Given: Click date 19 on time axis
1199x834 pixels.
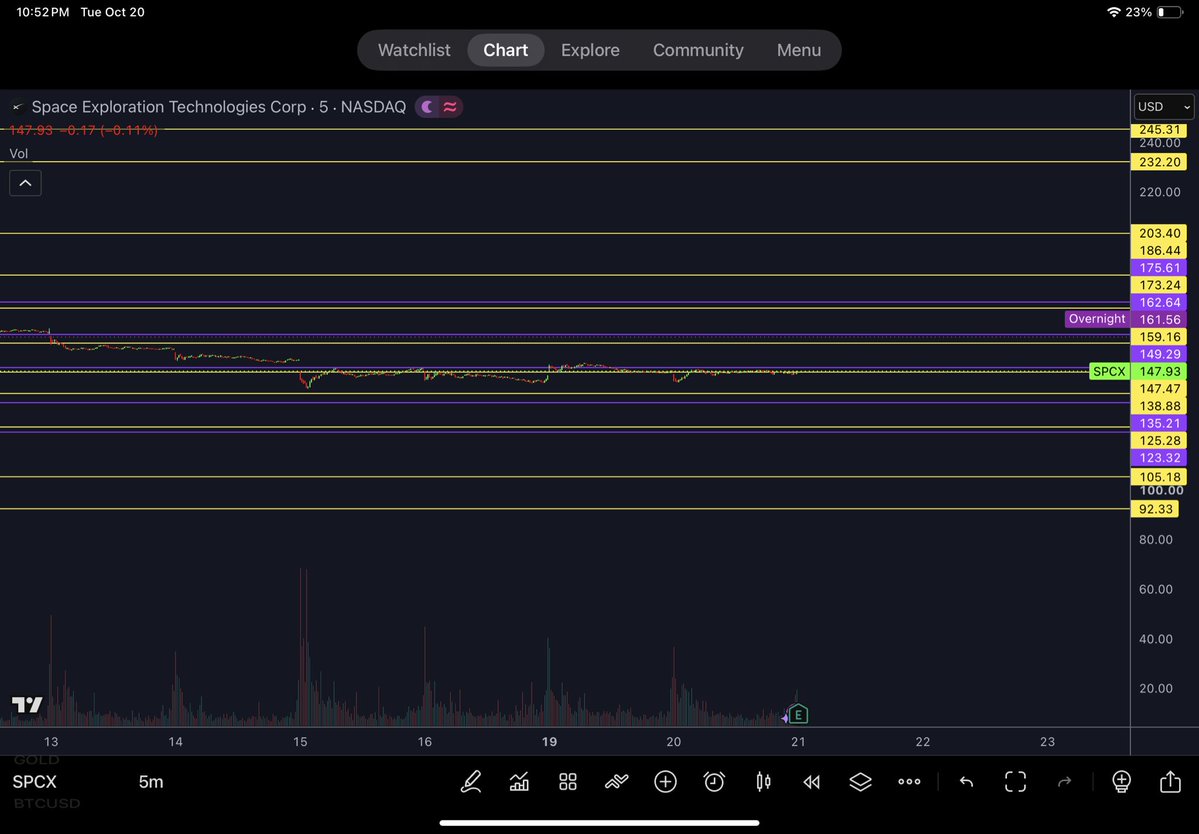Looking at the screenshot, I should pos(549,742).
